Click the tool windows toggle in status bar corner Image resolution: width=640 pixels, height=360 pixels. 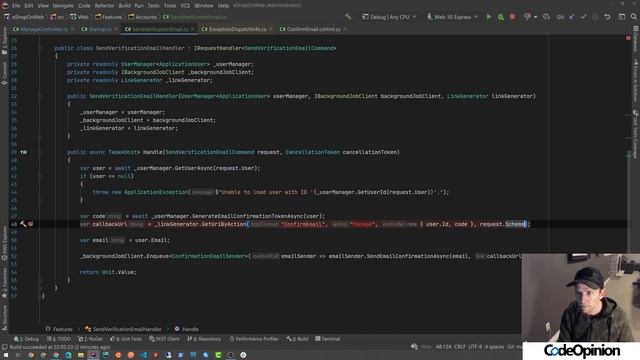pyautogui.click(x=4, y=347)
